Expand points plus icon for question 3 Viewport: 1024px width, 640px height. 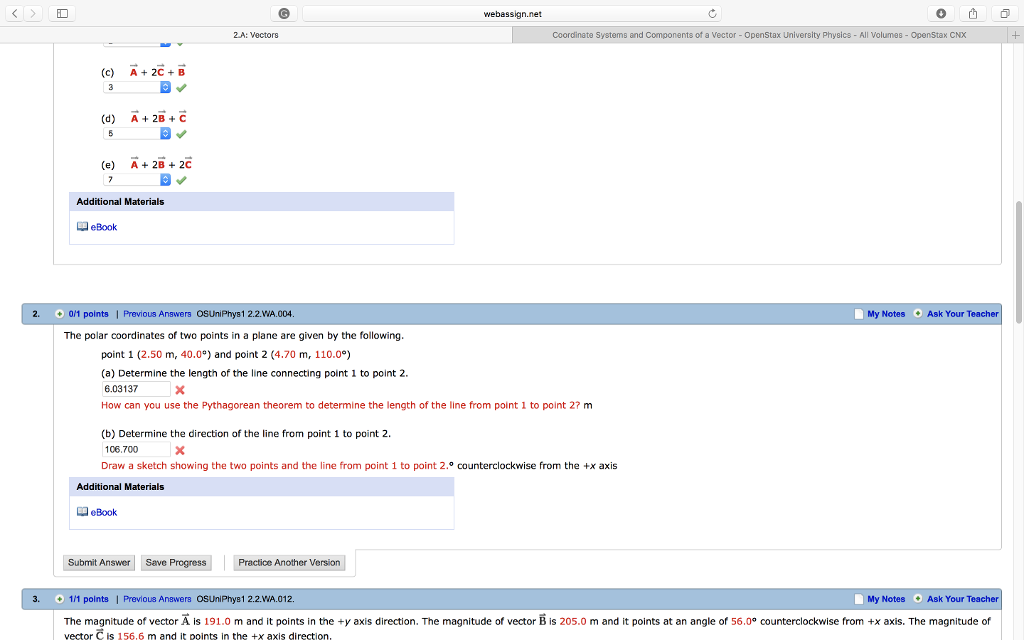pyautogui.click(x=59, y=599)
